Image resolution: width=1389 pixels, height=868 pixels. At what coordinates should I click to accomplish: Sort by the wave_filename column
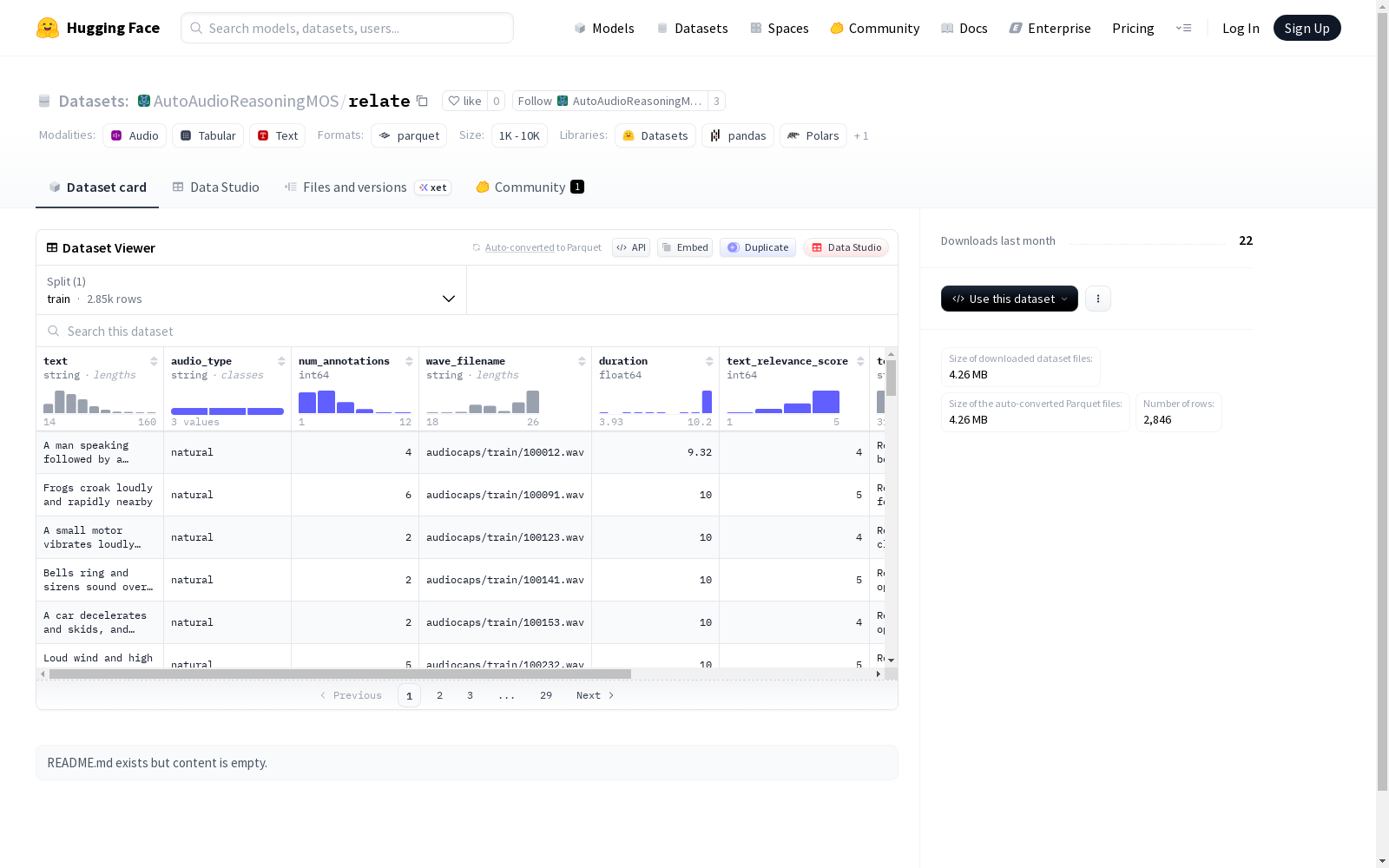(582, 361)
